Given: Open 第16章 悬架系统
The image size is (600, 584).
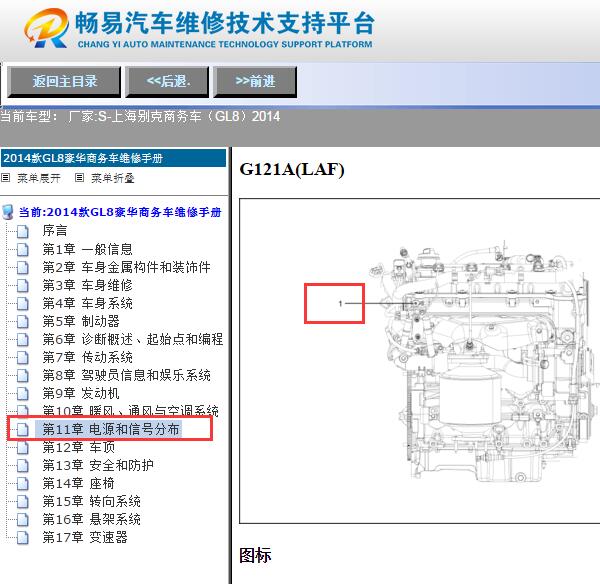Looking at the screenshot, I should pos(91,519).
